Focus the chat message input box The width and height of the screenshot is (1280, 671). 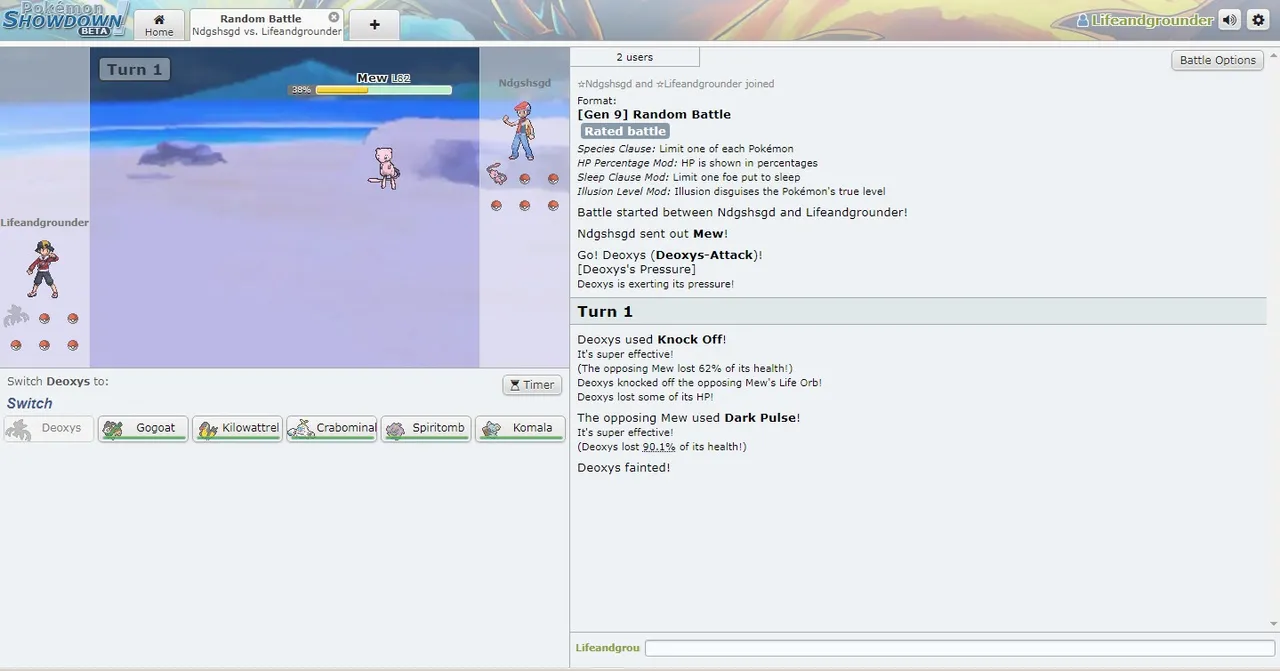coord(959,648)
